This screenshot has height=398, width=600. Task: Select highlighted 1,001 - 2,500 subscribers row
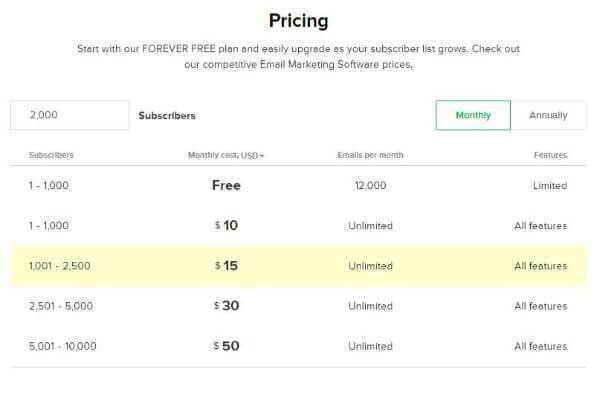(298, 266)
